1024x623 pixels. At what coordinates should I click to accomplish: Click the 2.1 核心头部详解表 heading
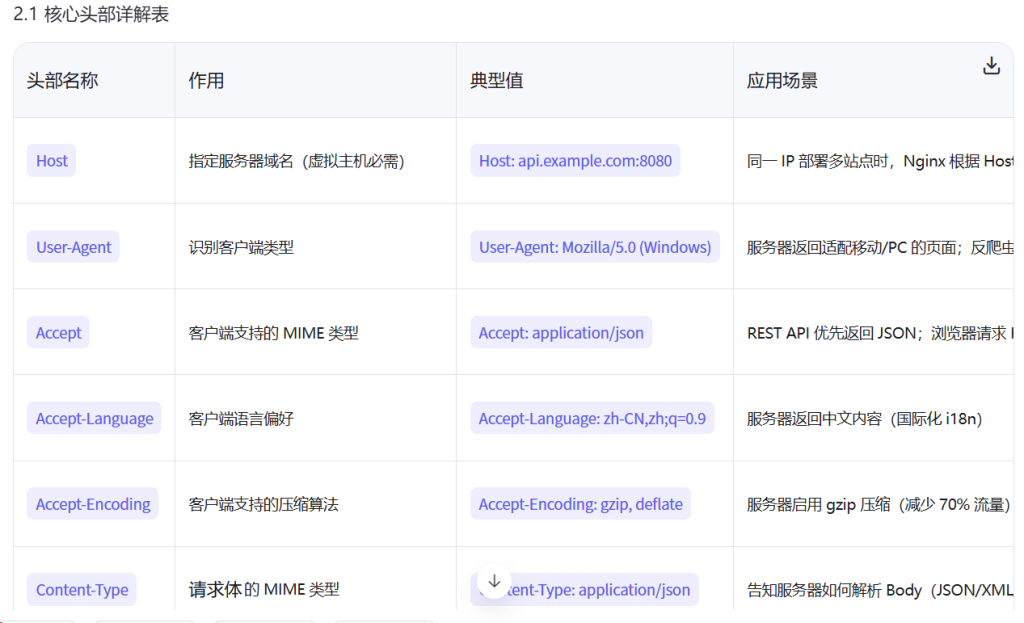[x=91, y=17]
